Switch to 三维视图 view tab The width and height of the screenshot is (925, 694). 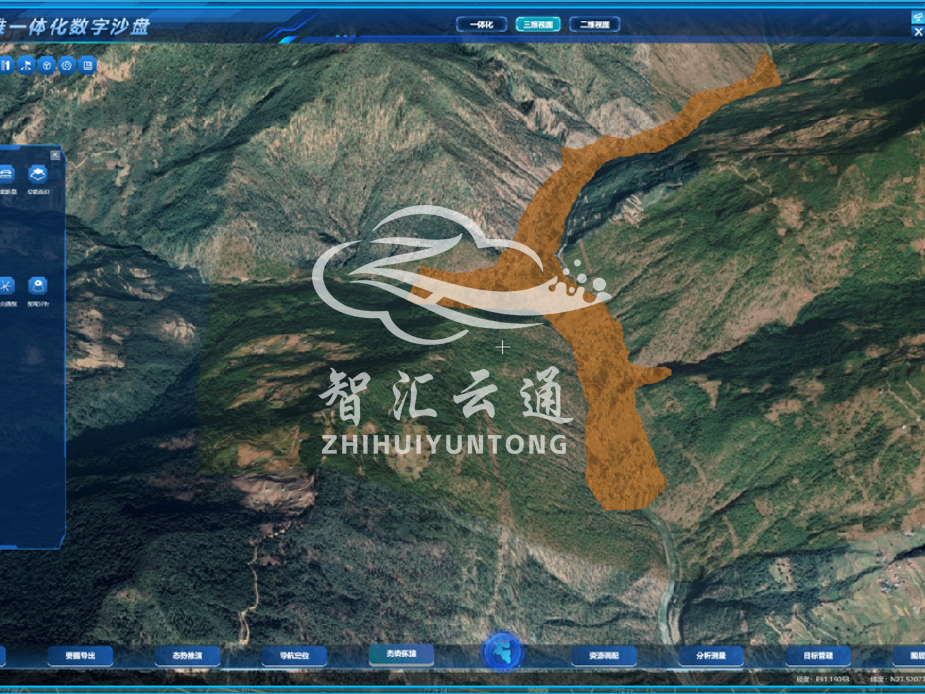pyautogui.click(x=538, y=24)
